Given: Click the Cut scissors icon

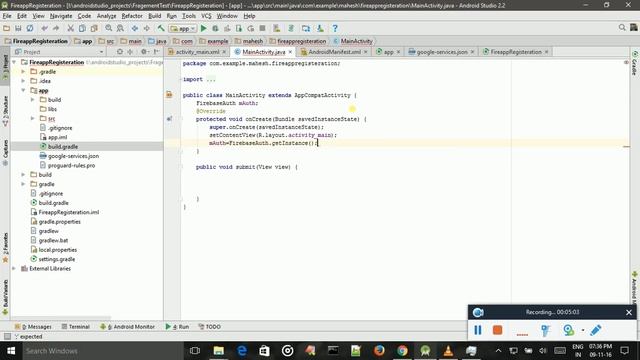Looking at the screenshot, I should click(71, 28).
